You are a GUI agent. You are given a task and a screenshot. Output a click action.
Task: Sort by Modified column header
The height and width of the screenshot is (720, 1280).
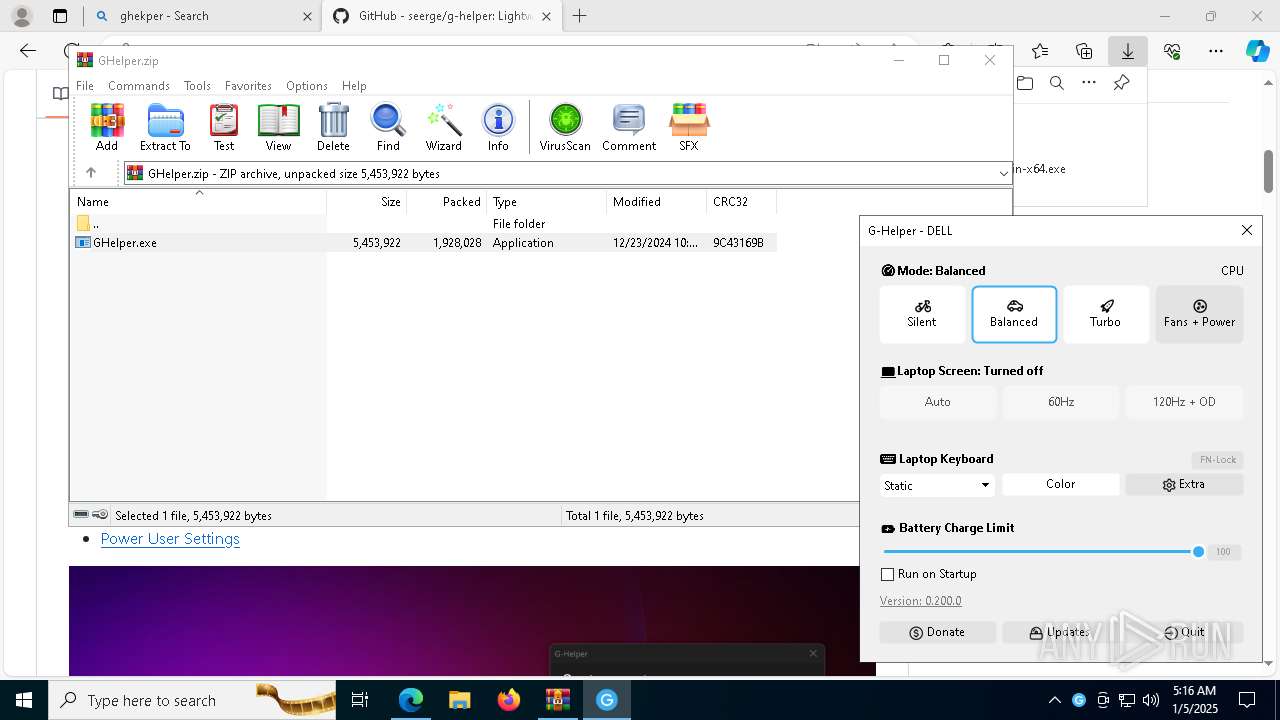(657, 202)
